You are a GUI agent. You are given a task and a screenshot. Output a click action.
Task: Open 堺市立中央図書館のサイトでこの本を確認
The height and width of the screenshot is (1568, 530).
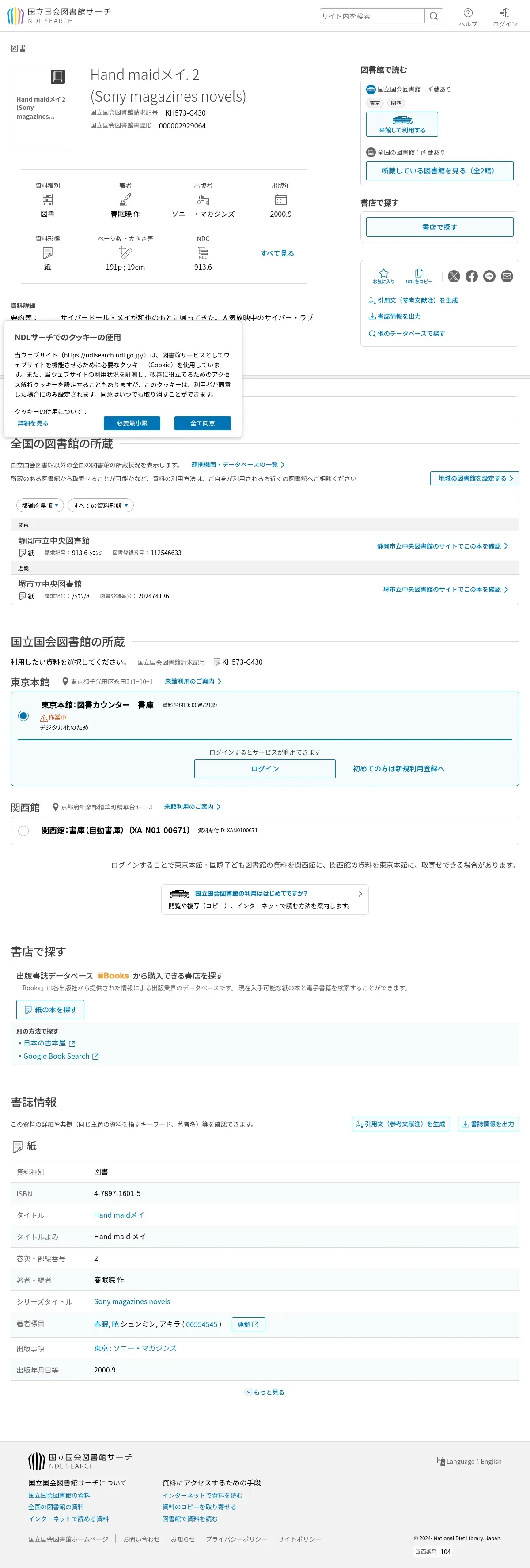point(445,589)
